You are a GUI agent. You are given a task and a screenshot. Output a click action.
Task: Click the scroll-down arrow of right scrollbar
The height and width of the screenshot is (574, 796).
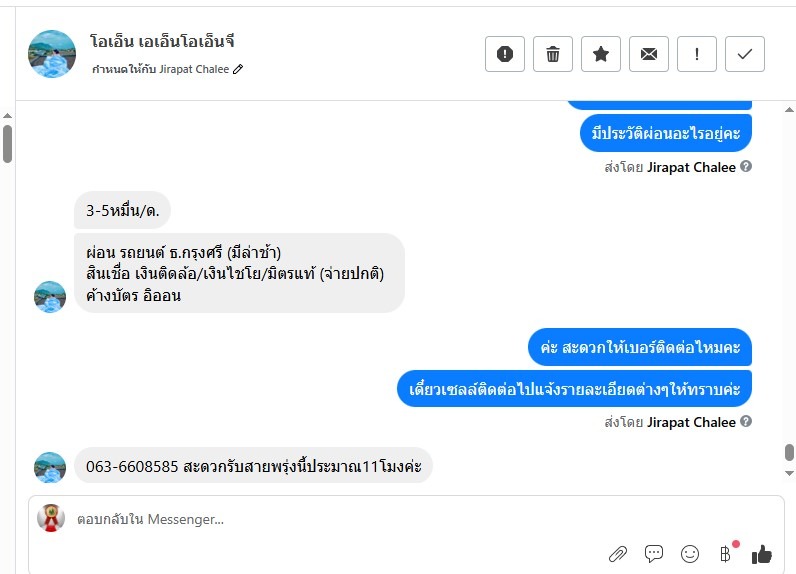point(789,473)
